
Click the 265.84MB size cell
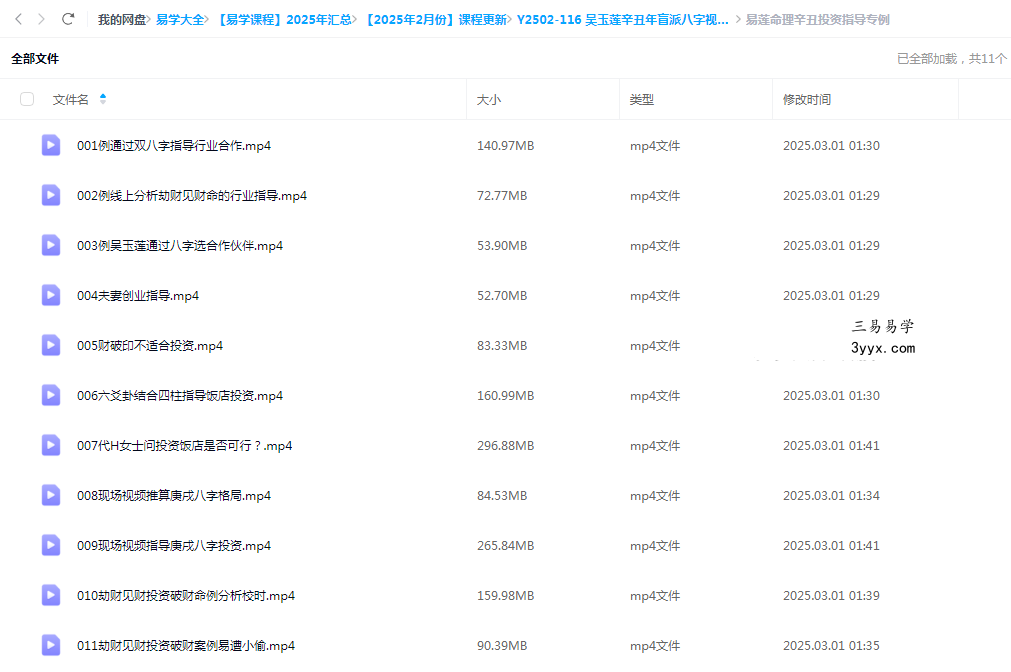pyautogui.click(x=506, y=546)
